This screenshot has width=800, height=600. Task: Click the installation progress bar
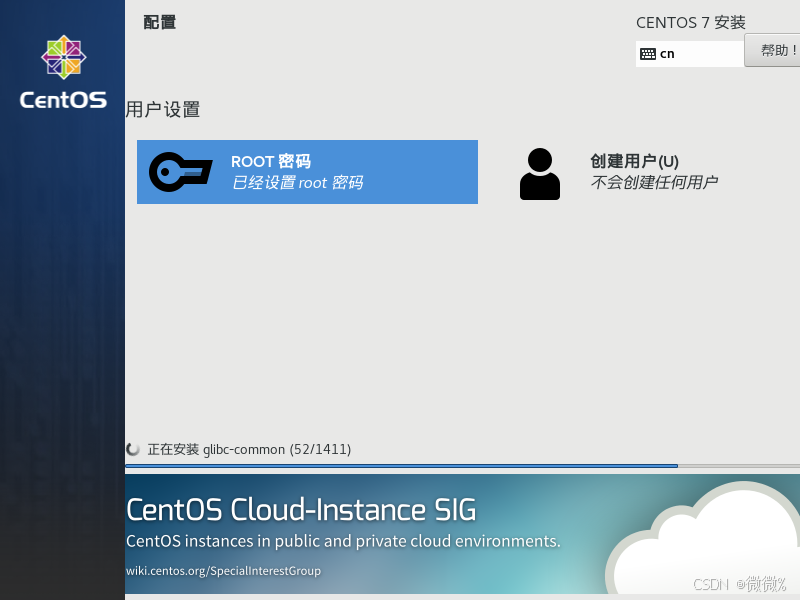tap(462, 466)
